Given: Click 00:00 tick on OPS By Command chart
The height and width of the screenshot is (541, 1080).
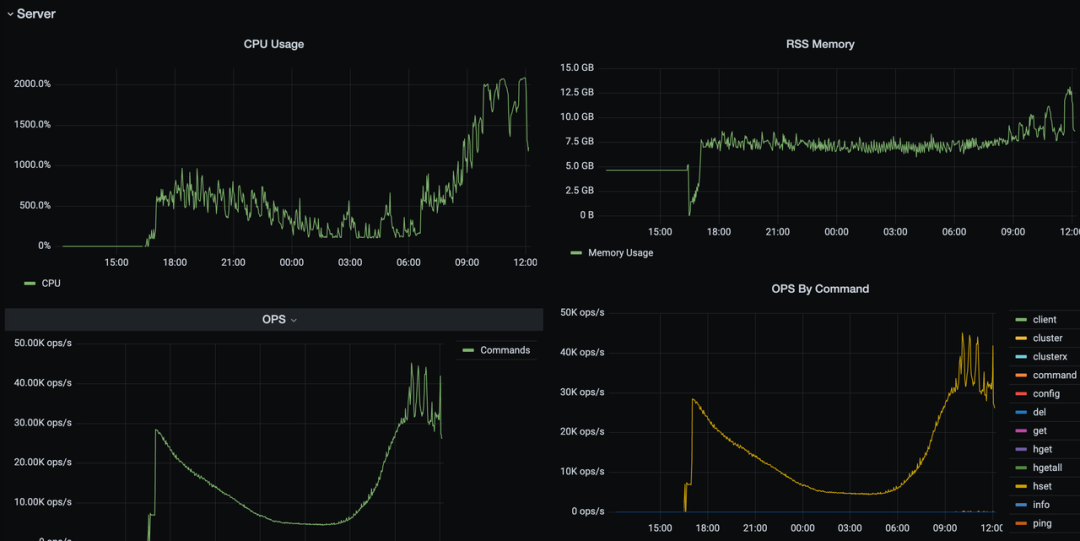Looking at the screenshot, I should 802,529.
